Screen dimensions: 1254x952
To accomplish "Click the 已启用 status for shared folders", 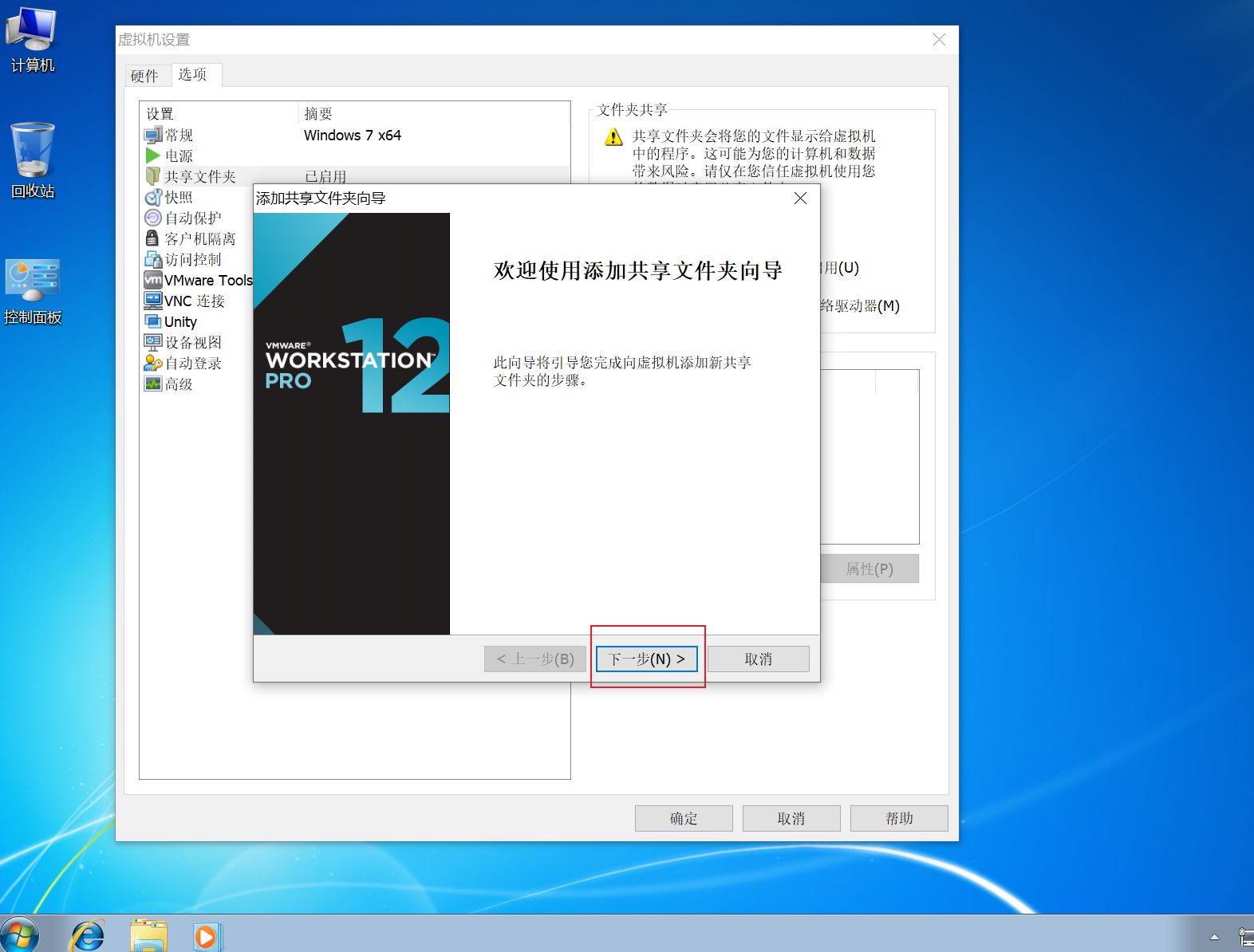I will click(x=325, y=177).
